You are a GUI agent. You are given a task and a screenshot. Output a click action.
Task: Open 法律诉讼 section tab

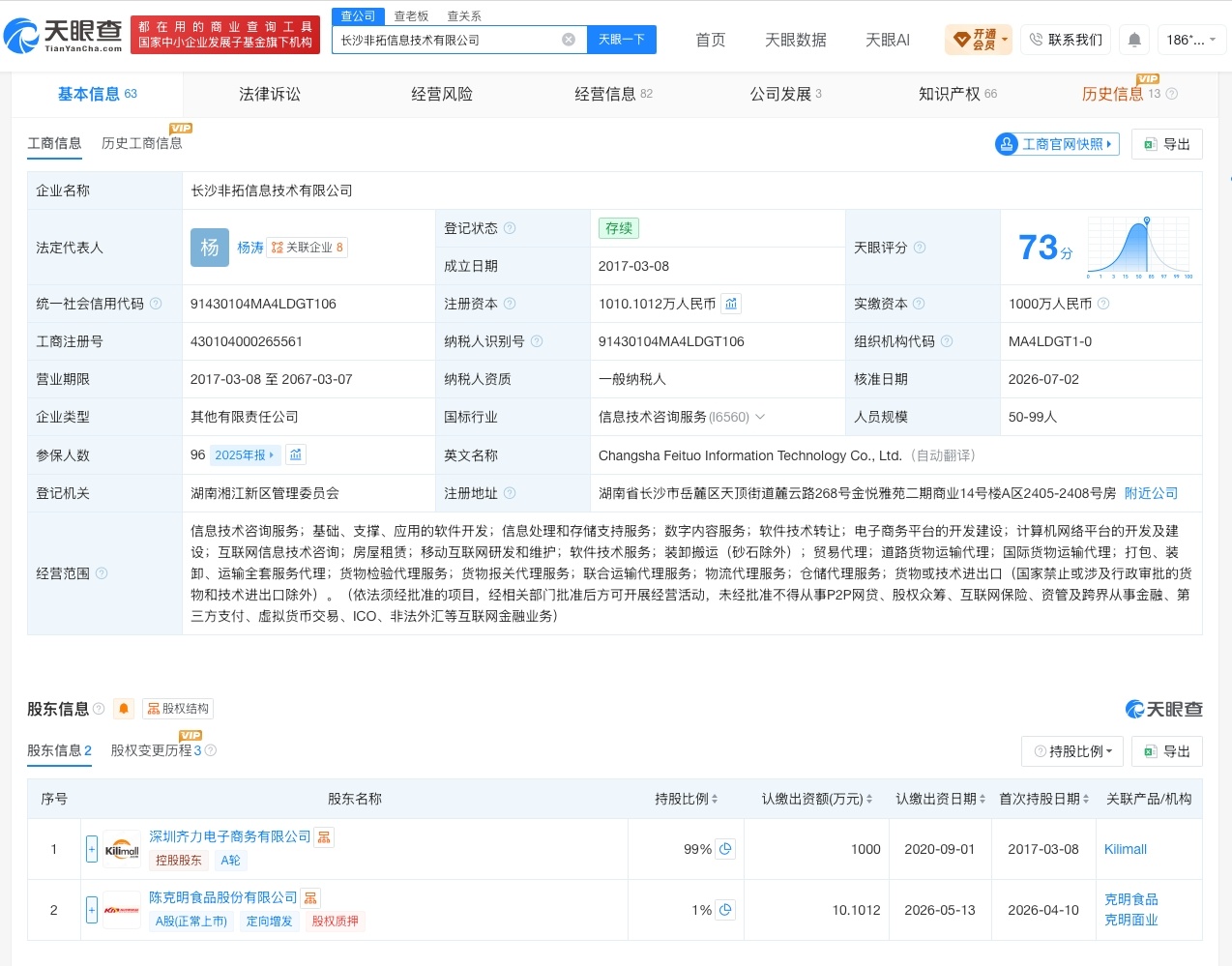click(x=270, y=94)
